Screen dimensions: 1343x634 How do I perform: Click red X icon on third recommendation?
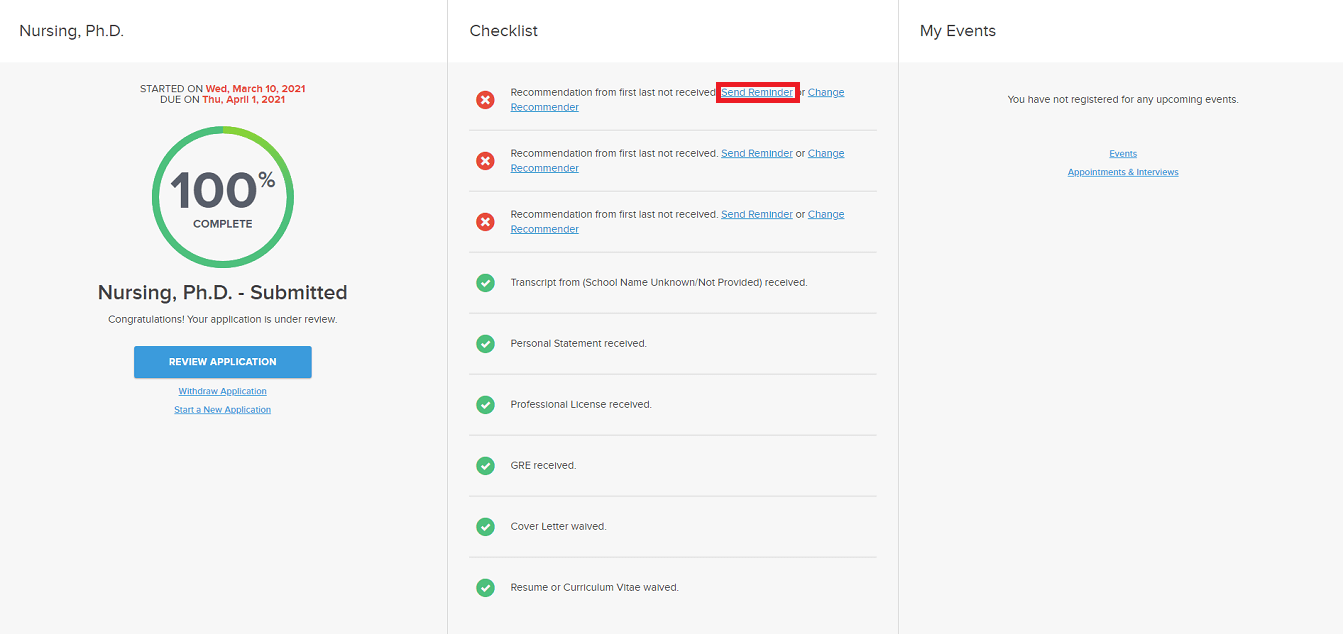coord(485,222)
